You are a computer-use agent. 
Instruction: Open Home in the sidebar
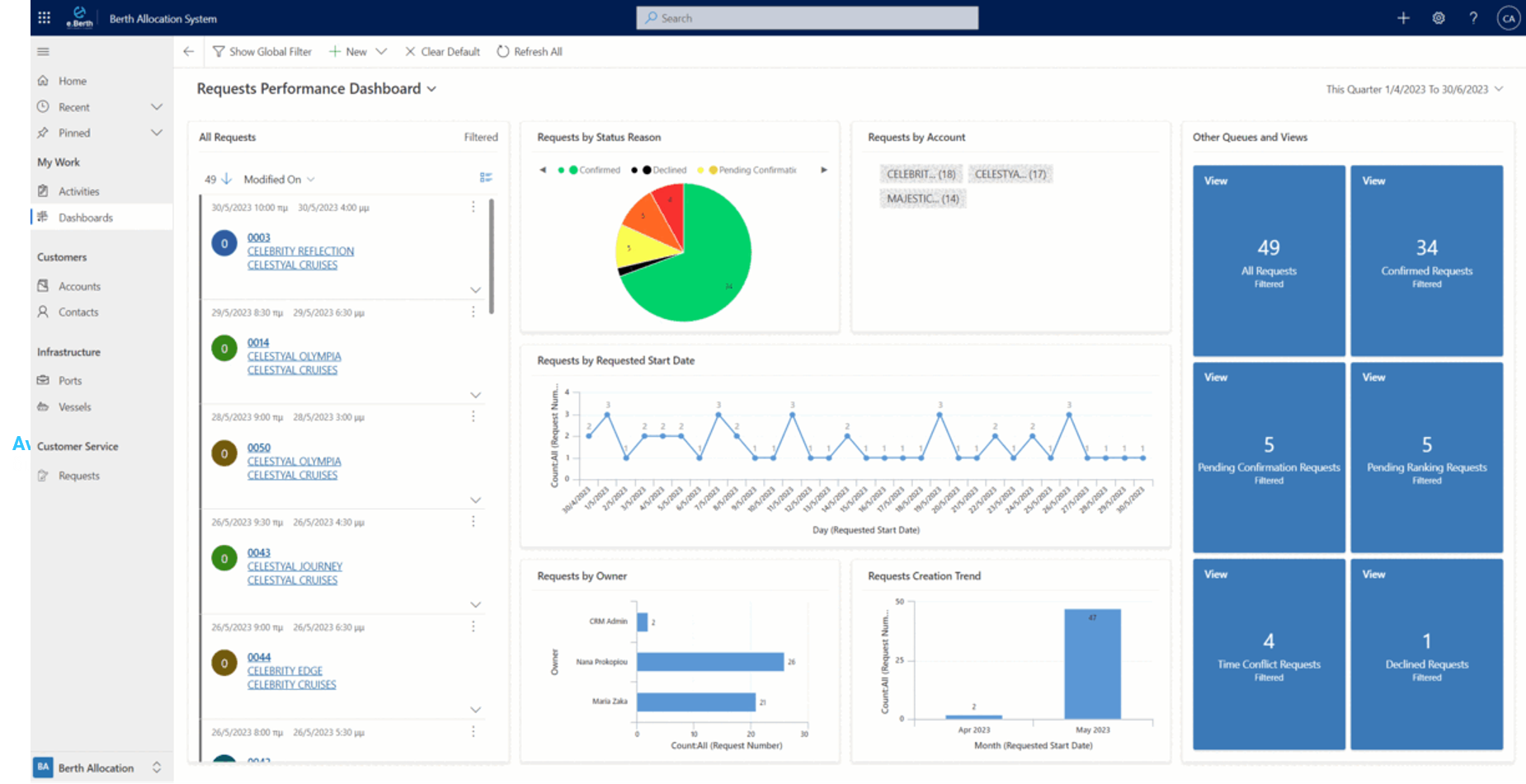click(73, 81)
